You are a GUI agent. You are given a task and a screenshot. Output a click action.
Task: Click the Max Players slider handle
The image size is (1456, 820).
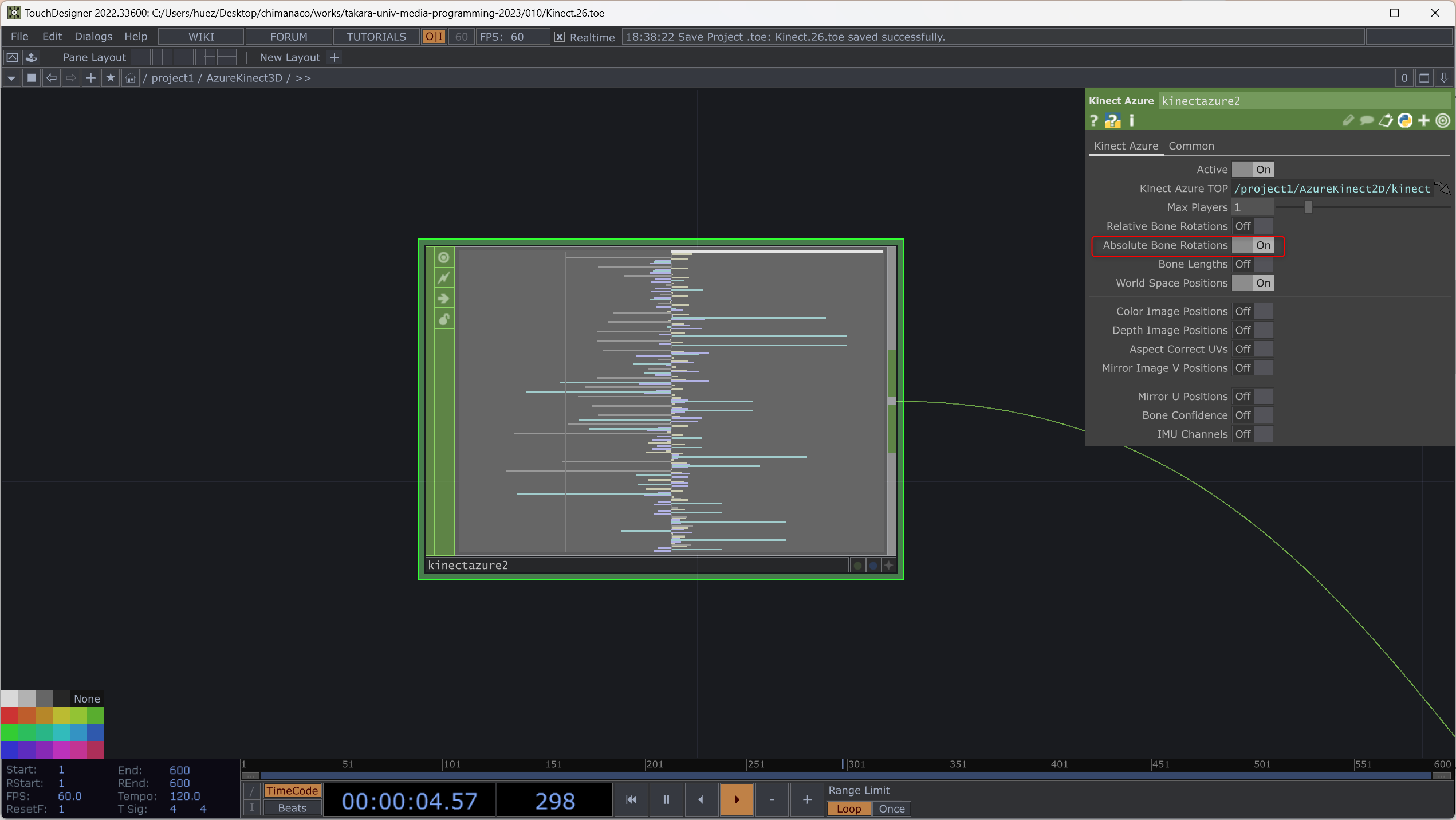point(1308,207)
